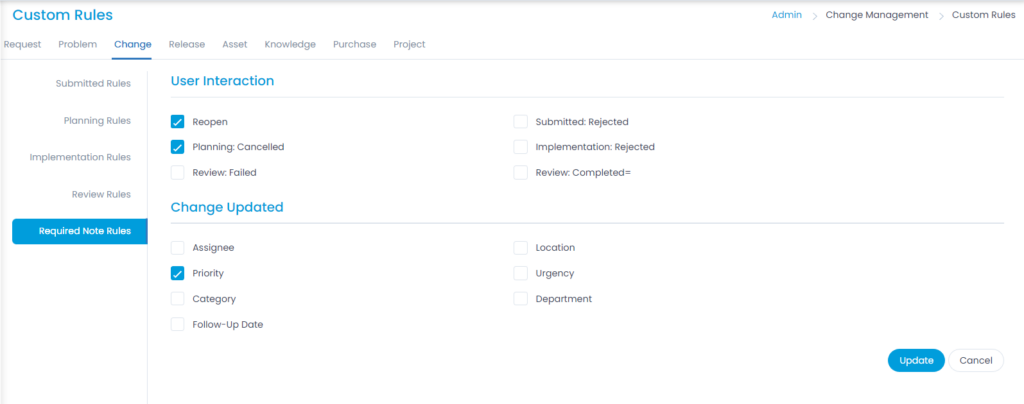
Task: Uncheck the Priority checkbox
Action: pos(178,273)
